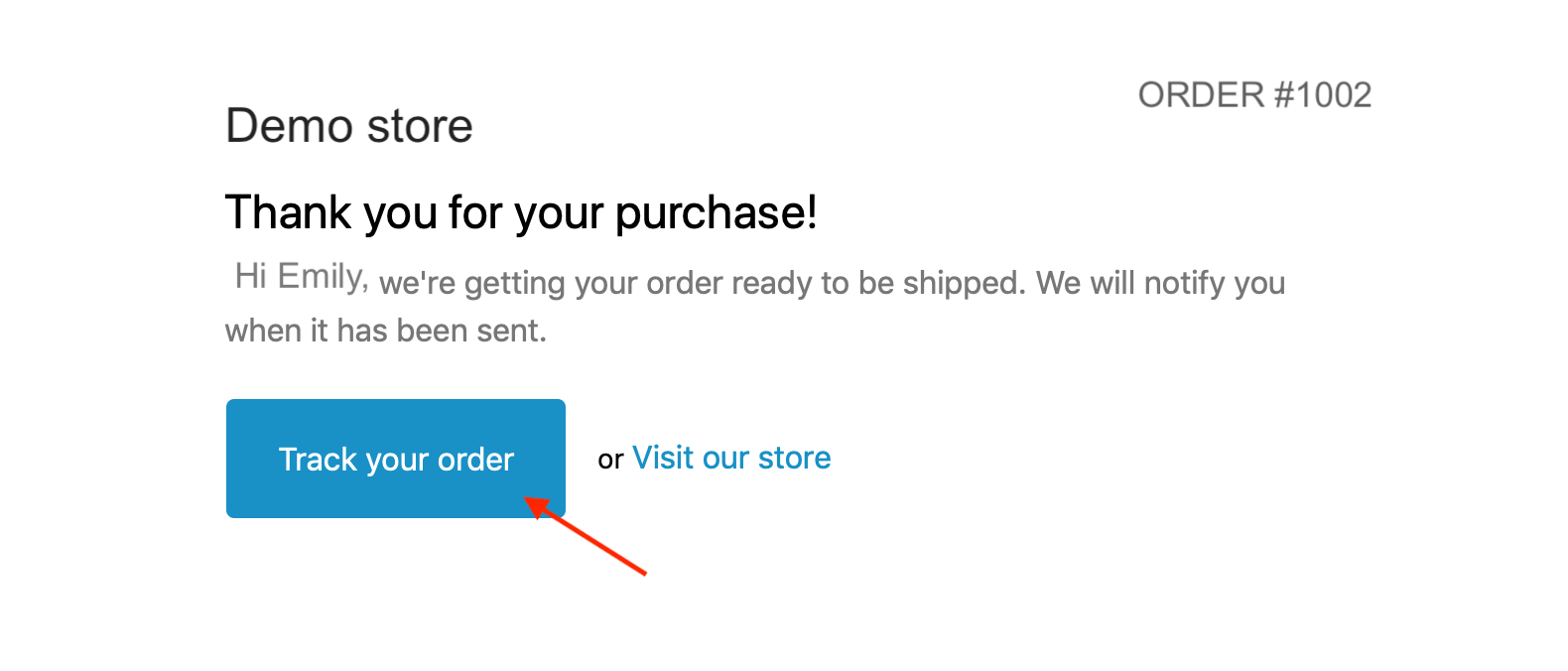This screenshot has width=1568, height=671.
Task: Open the Visit our store link
Action: click(x=731, y=458)
